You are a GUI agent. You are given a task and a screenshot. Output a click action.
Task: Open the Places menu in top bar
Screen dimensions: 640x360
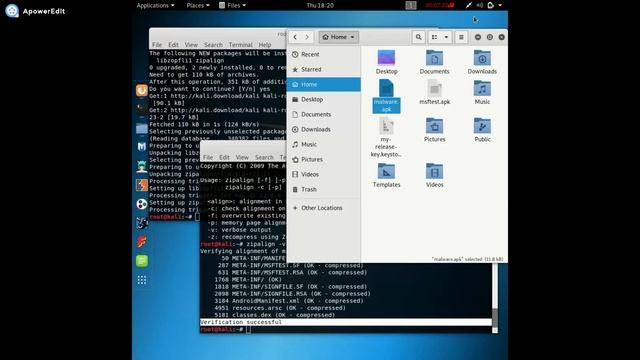tap(198, 5)
